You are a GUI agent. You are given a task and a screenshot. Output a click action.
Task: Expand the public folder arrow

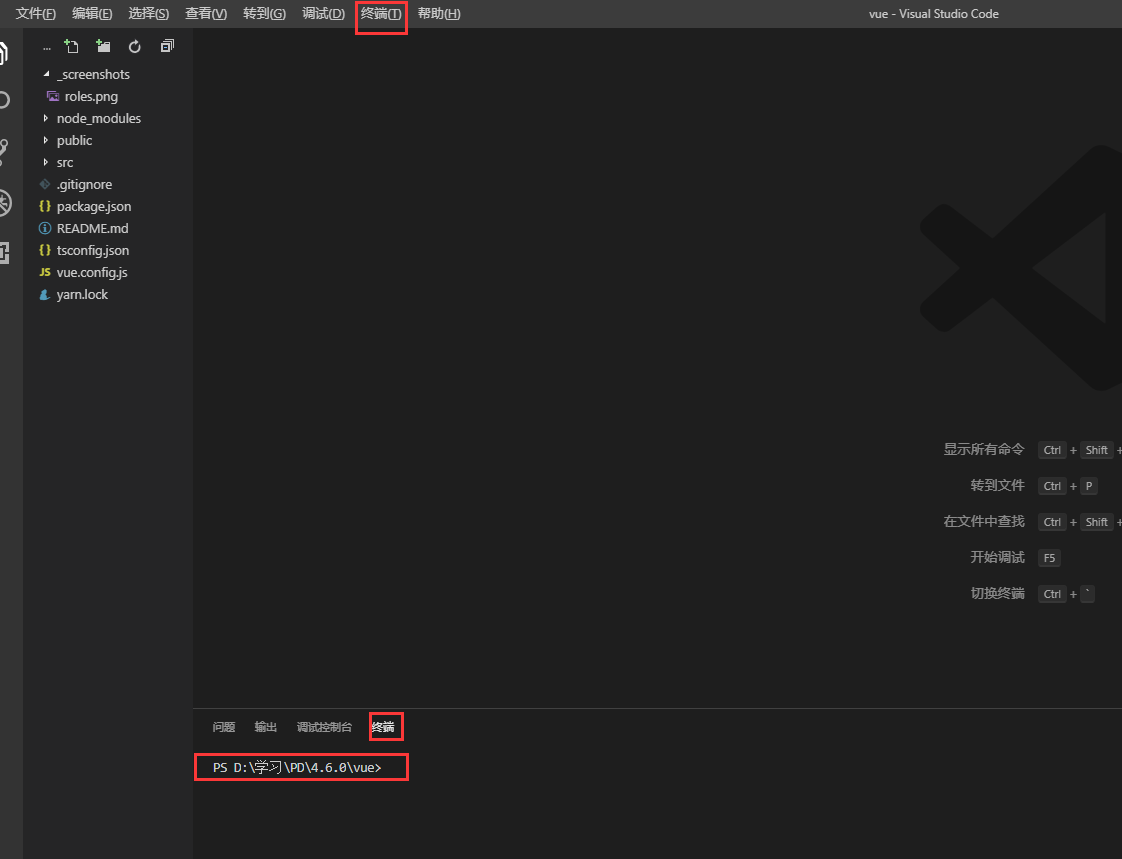[46, 140]
